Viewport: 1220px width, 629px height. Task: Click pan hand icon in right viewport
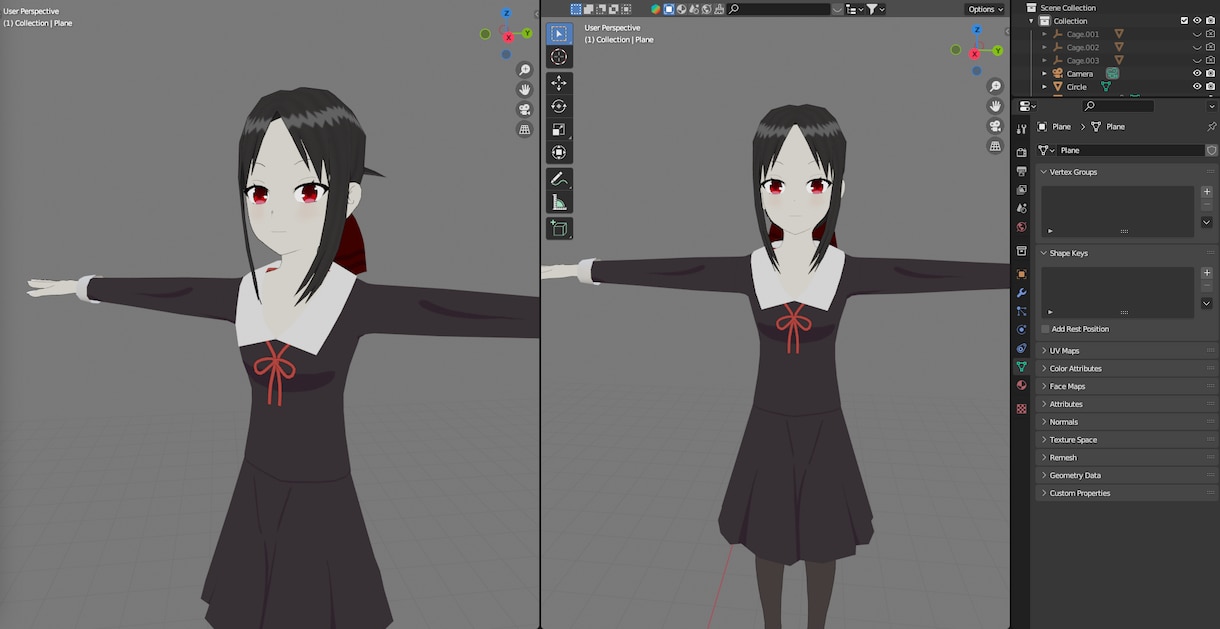tap(995, 106)
